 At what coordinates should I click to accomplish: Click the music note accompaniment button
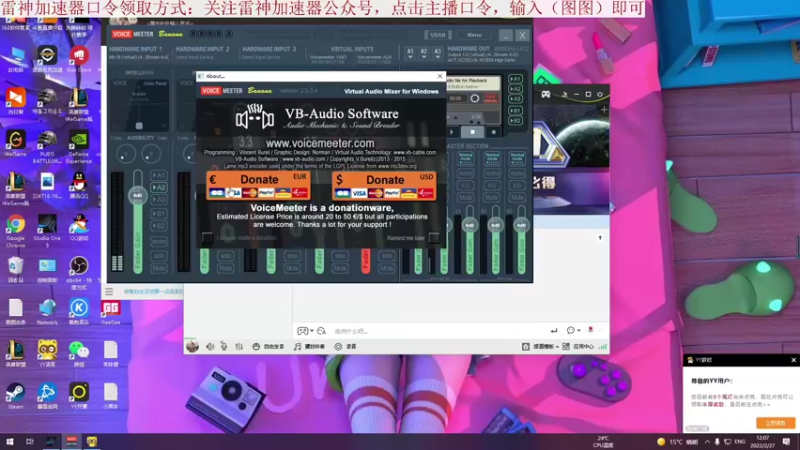309,346
